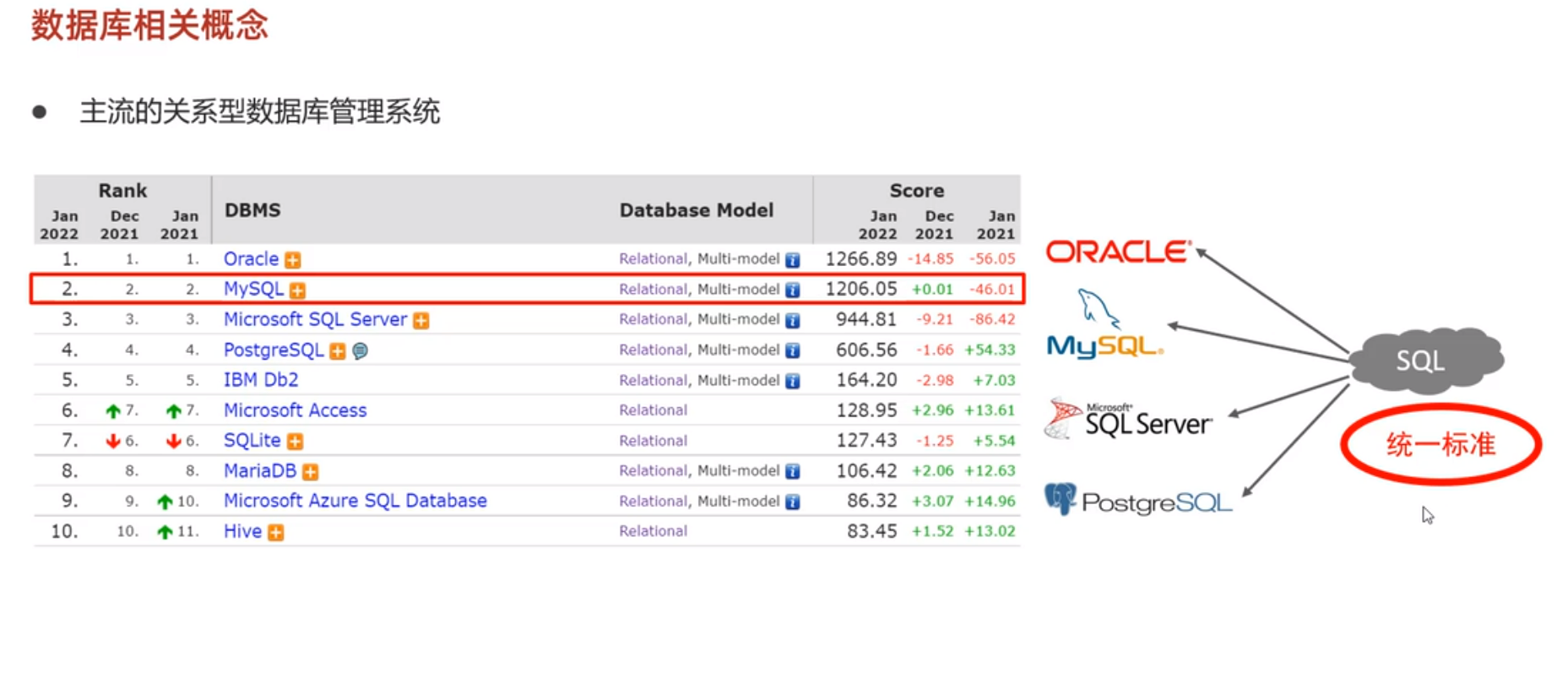1568x673 pixels.
Task: Click the gray SQL cloud shape
Action: (1425, 361)
